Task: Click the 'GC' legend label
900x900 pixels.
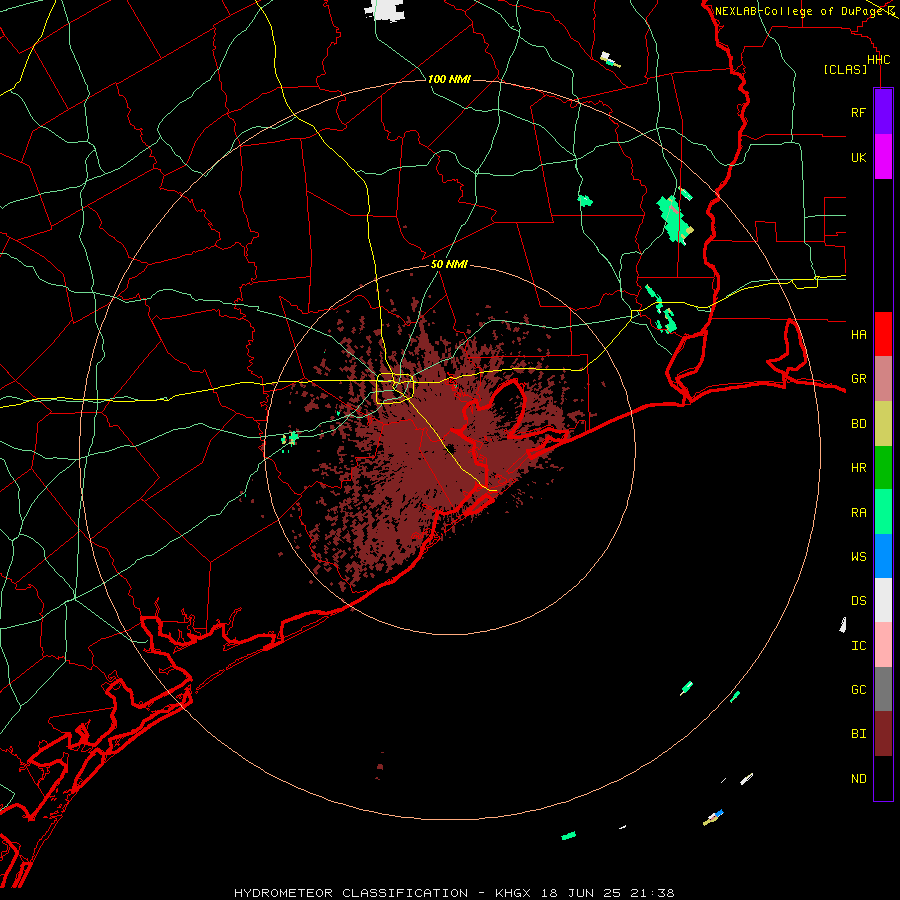Action: point(858,690)
